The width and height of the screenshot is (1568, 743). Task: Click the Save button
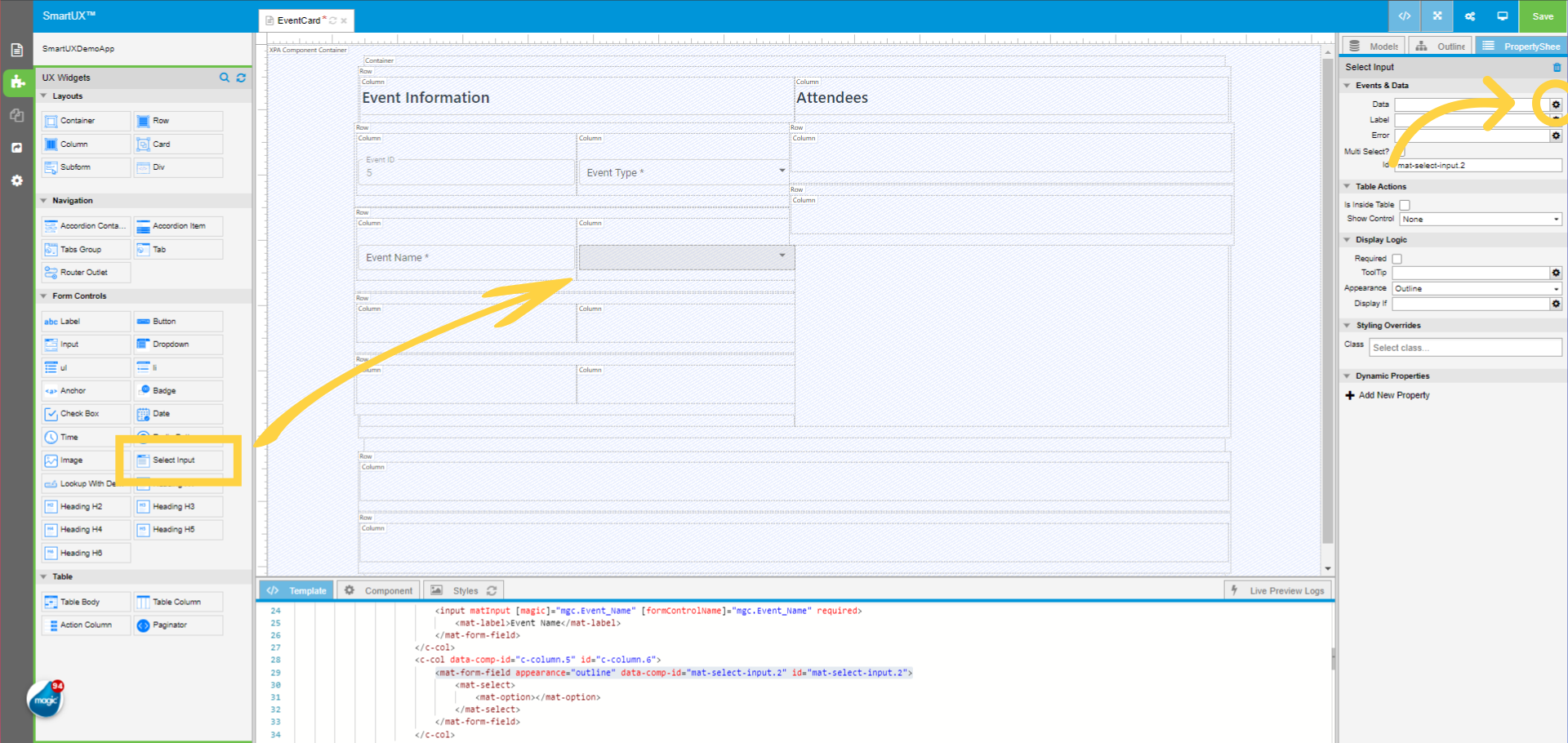(x=1542, y=16)
